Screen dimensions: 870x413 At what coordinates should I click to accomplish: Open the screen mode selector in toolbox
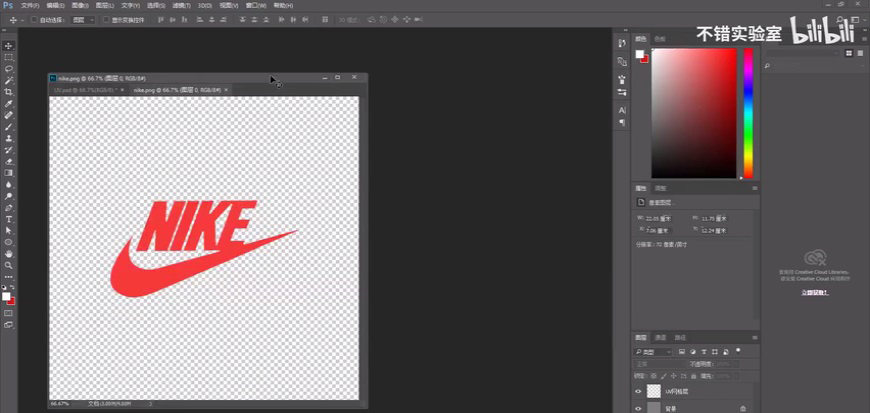[9, 325]
